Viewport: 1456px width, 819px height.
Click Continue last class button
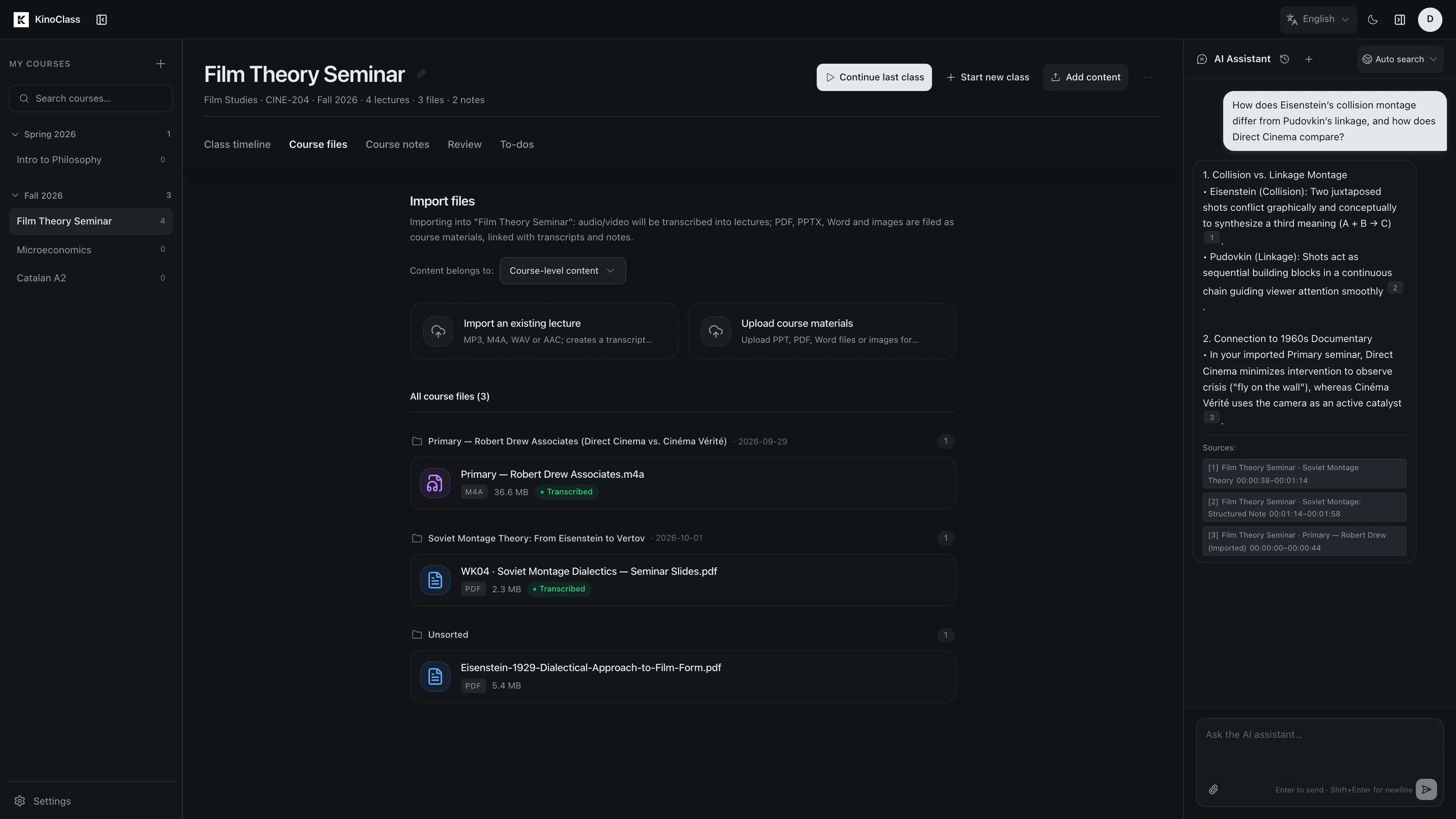pos(874,77)
